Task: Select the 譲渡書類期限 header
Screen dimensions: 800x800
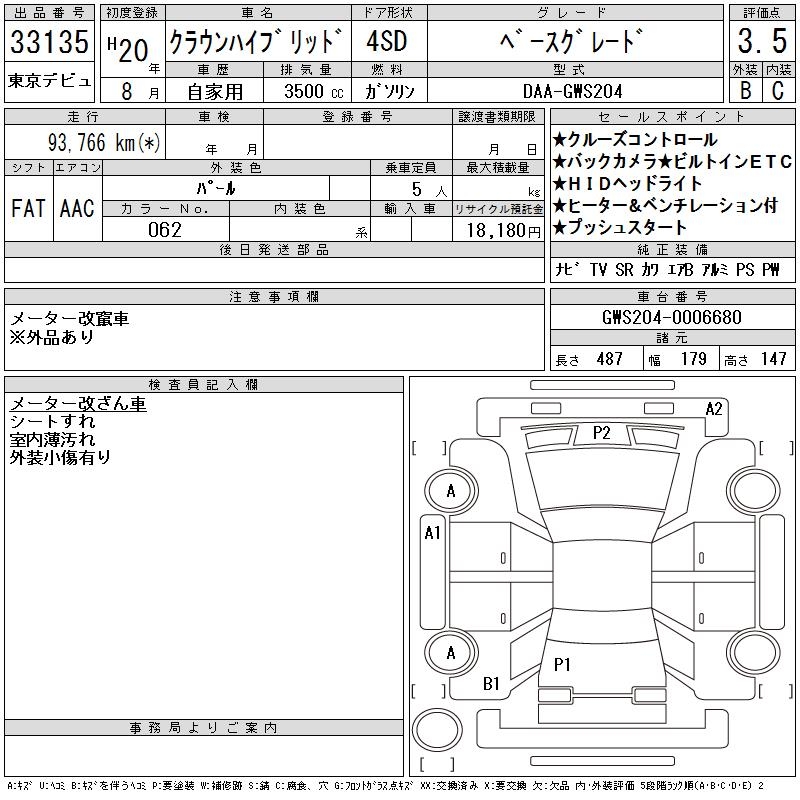Action: pos(497,117)
